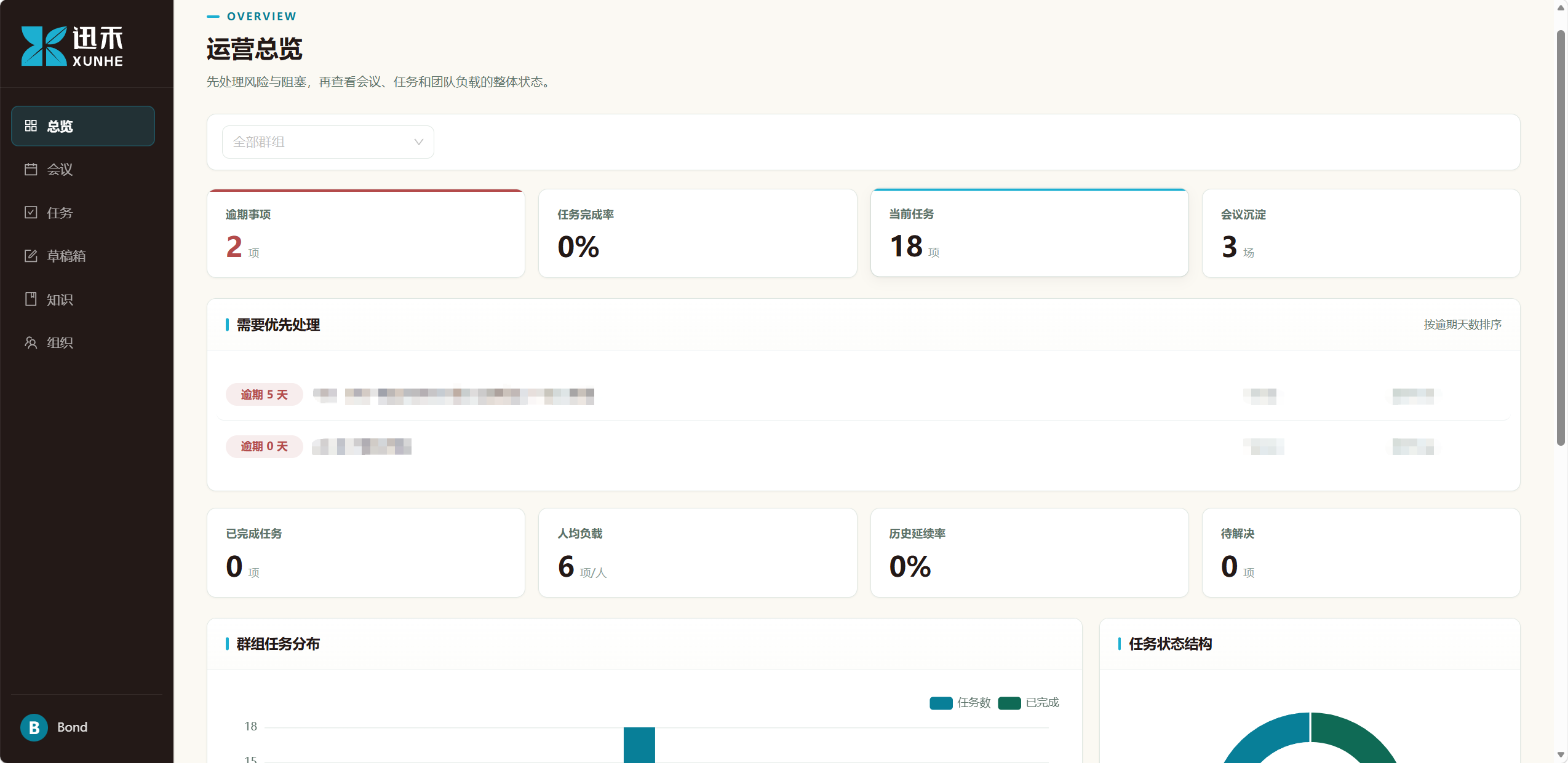1568x763 pixels.
Task: Click the 群组任务分布 section title
Action: tap(278, 644)
